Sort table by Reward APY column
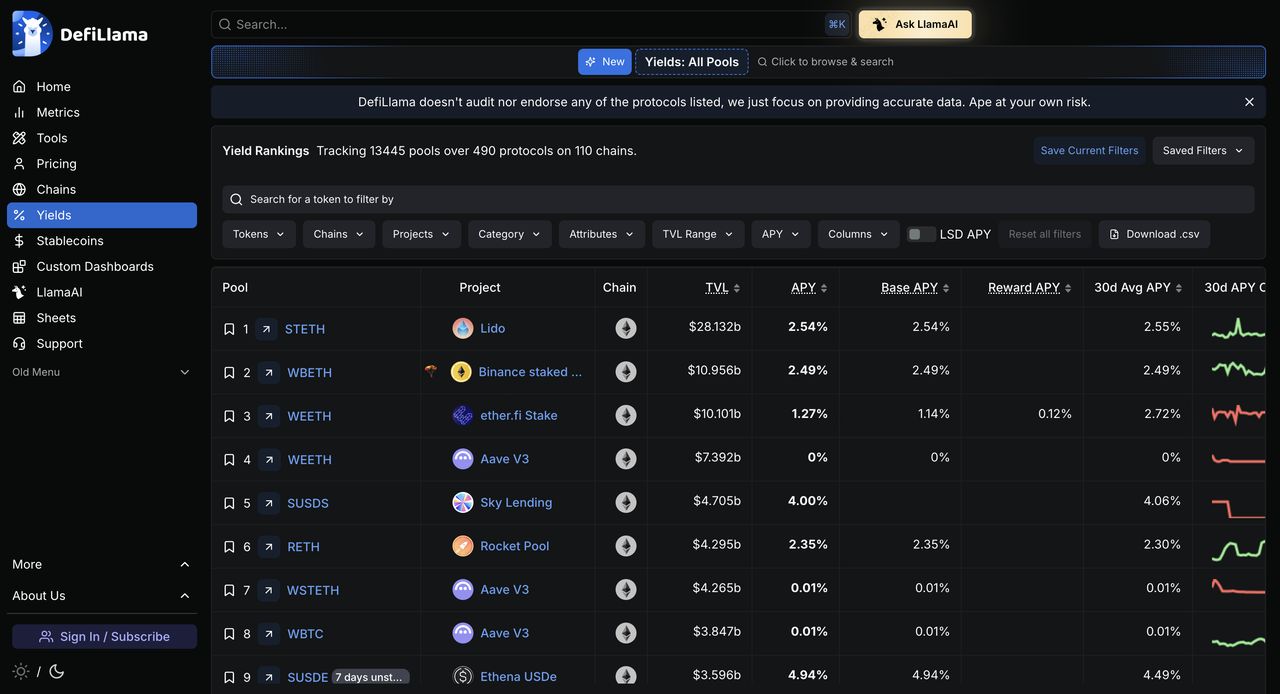1280x694 pixels. [1029, 287]
